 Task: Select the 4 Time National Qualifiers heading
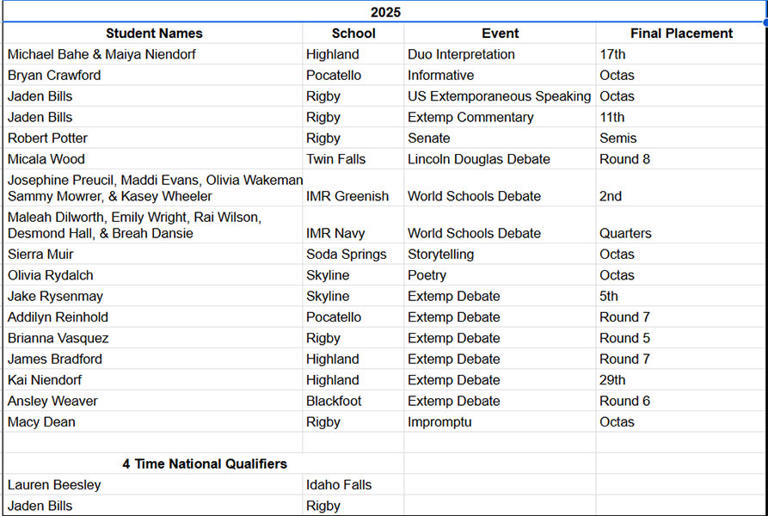coord(204,464)
